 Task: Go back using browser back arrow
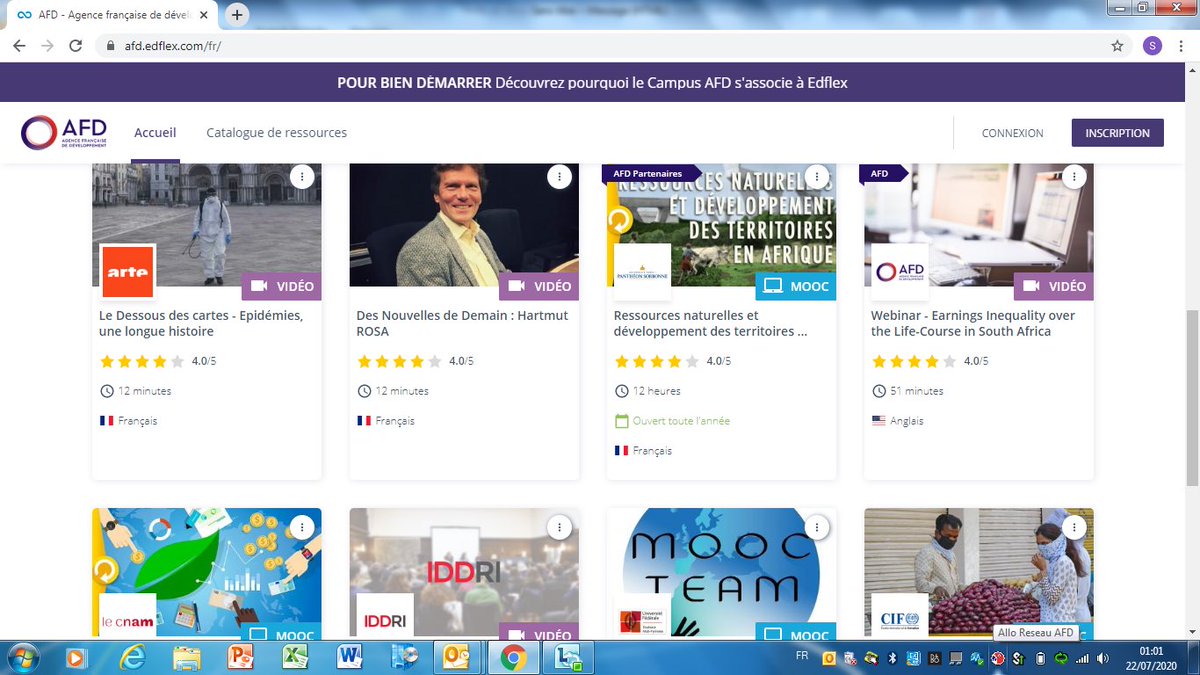click(19, 46)
